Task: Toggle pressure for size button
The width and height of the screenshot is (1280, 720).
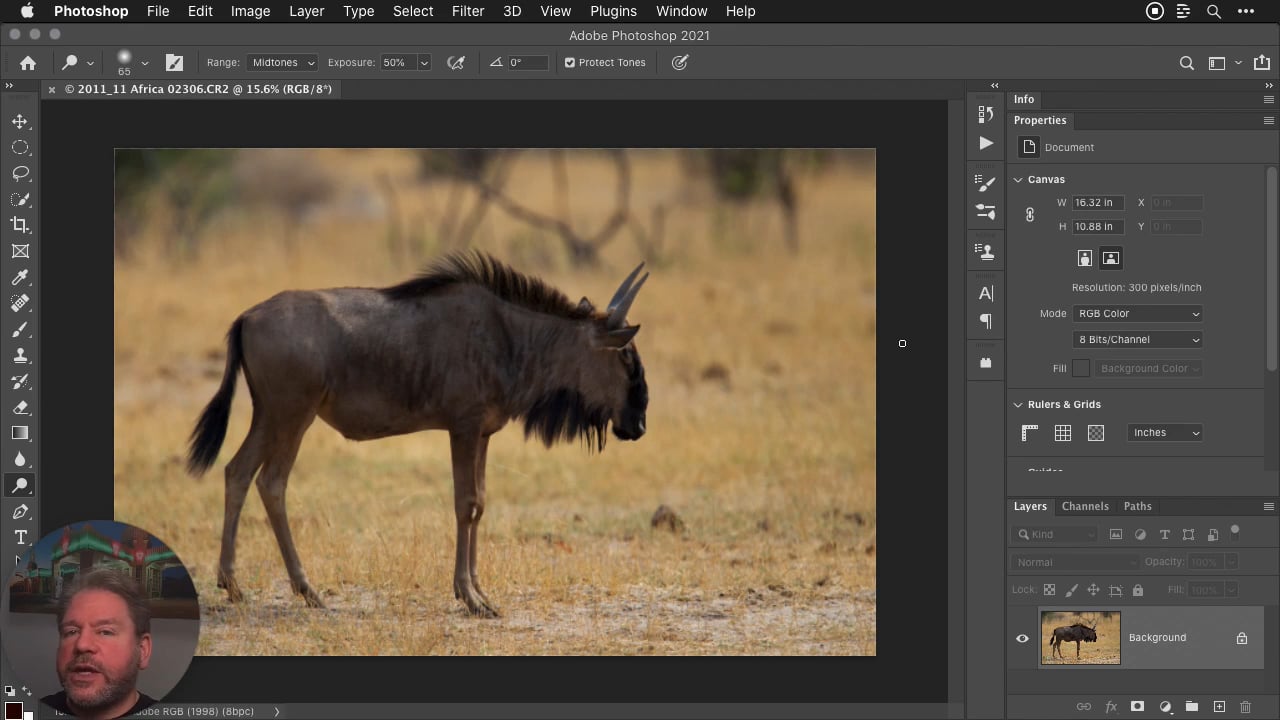Action: point(680,62)
